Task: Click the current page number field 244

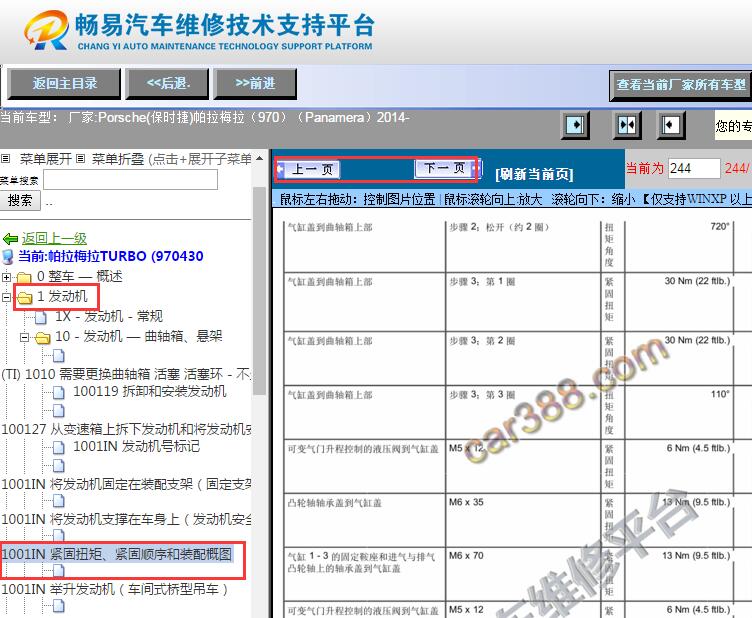Action: click(x=694, y=168)
